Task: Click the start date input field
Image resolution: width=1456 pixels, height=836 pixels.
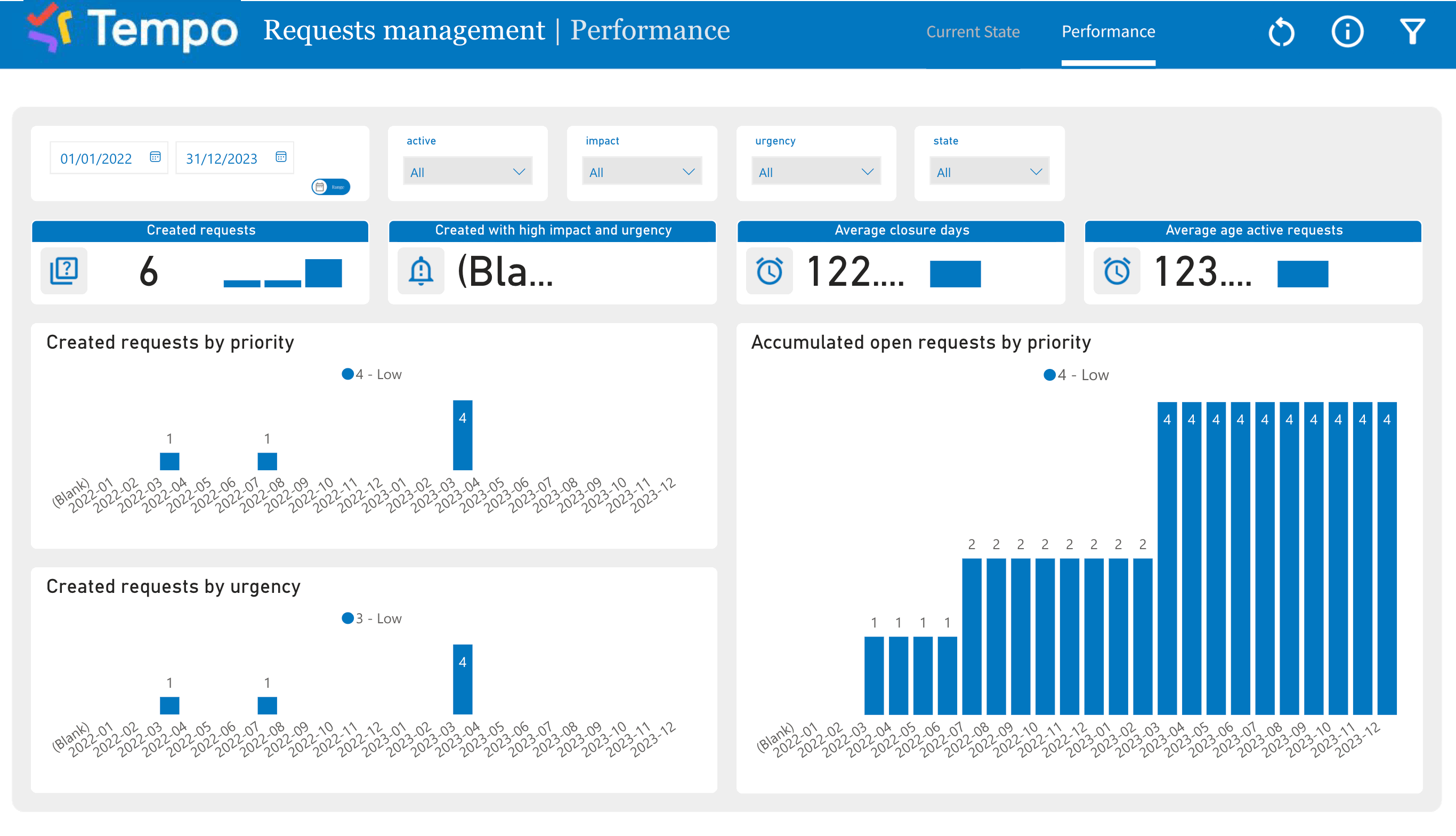Action: click(96, 158)
